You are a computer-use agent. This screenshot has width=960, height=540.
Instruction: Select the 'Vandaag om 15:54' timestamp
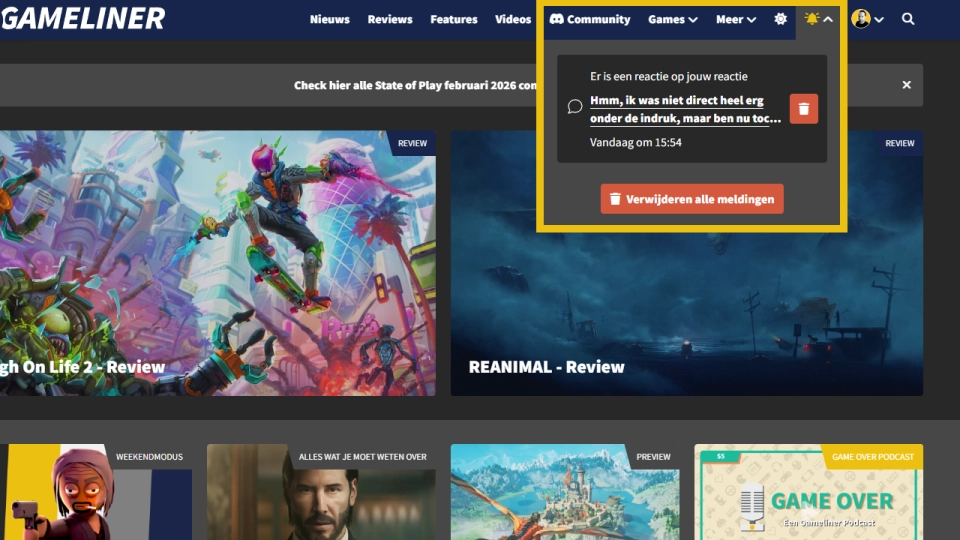pos(636,142)
